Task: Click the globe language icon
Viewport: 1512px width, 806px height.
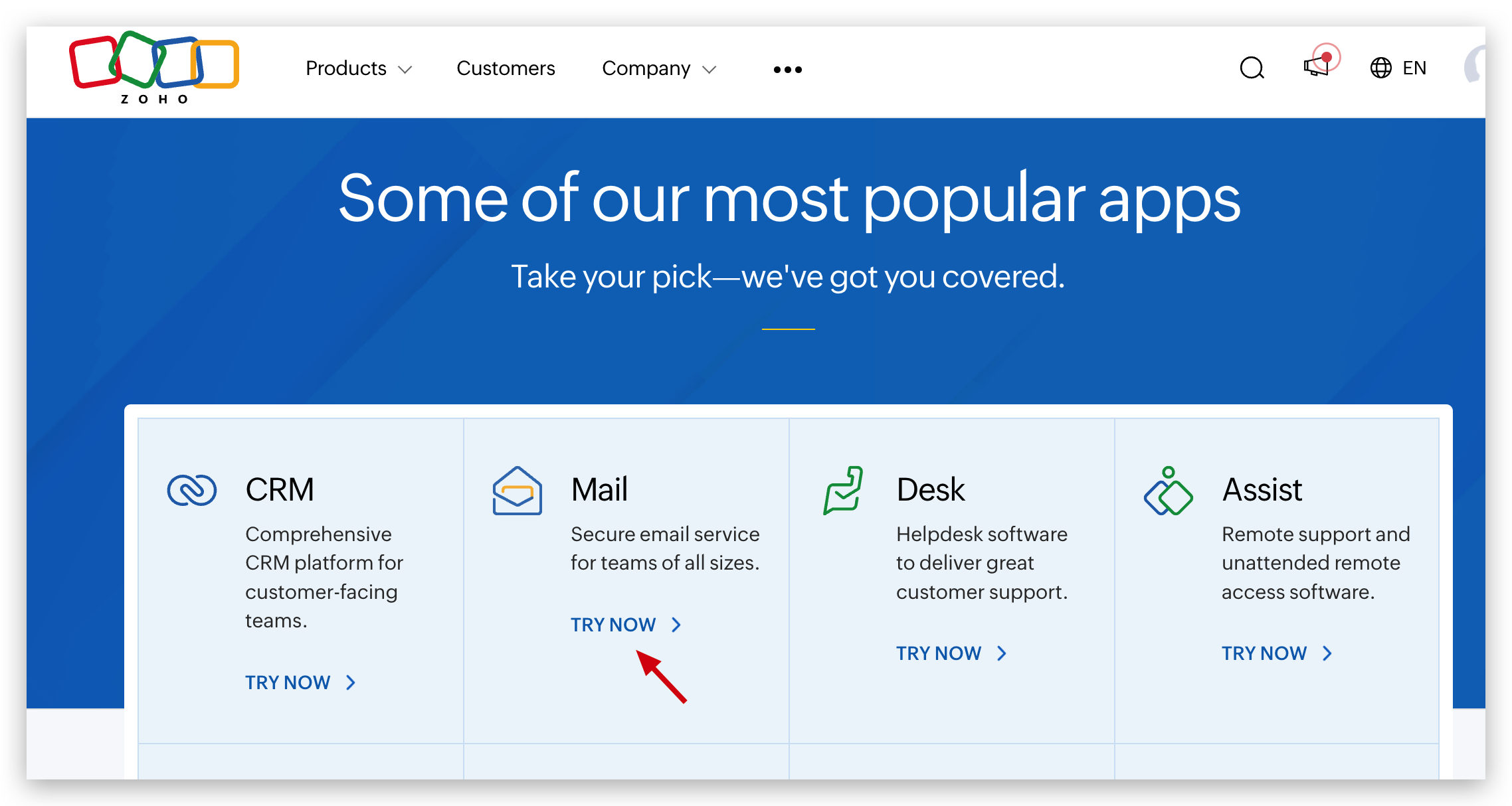Action: point(1380,68)
